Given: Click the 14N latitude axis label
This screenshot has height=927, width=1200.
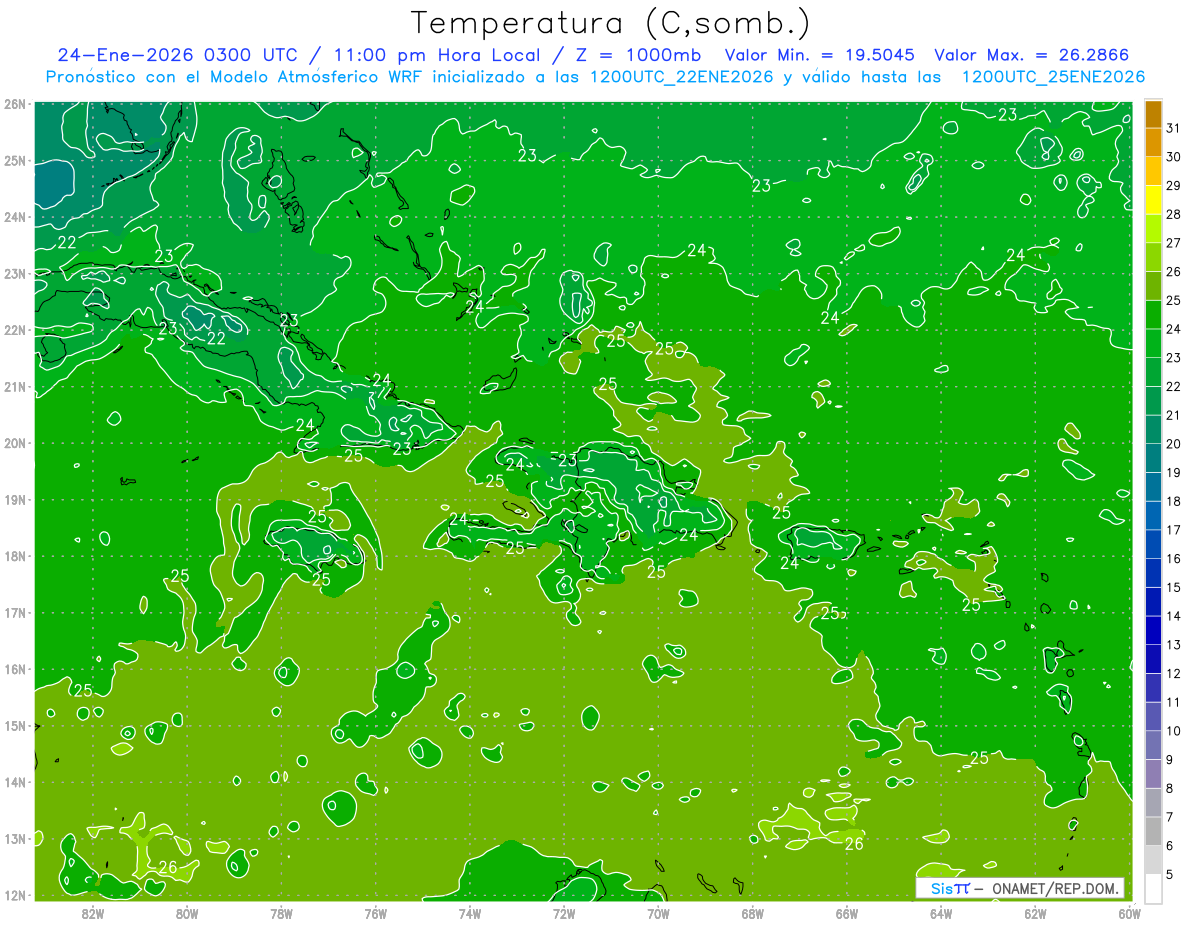Looking at the screenshot, I should (15, 782).
